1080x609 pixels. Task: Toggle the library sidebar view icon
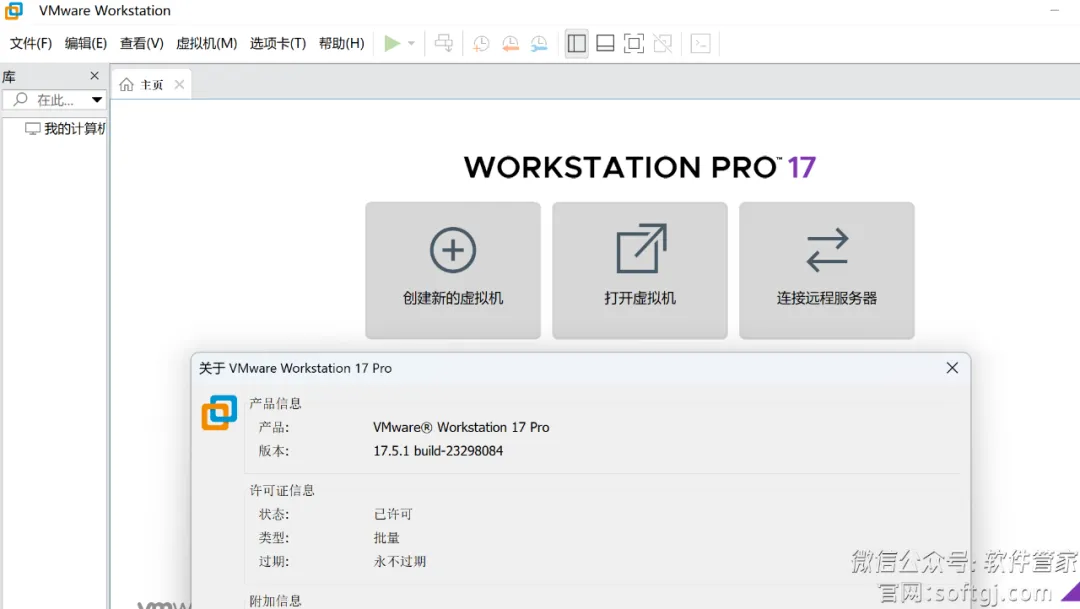pyautogui.click(x=577, y=43)
